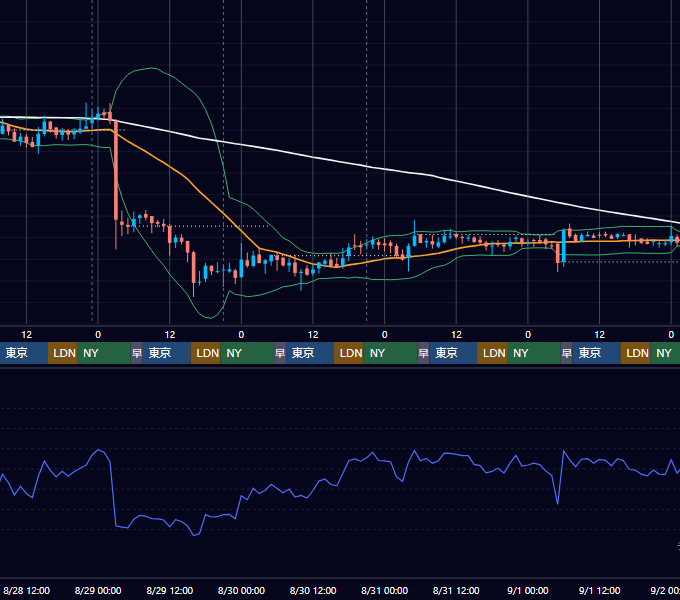The height and width of the screenshot is (600, 680).
Task: Click the 8/31 00:00 date label
Action: (x=384, y=590)
